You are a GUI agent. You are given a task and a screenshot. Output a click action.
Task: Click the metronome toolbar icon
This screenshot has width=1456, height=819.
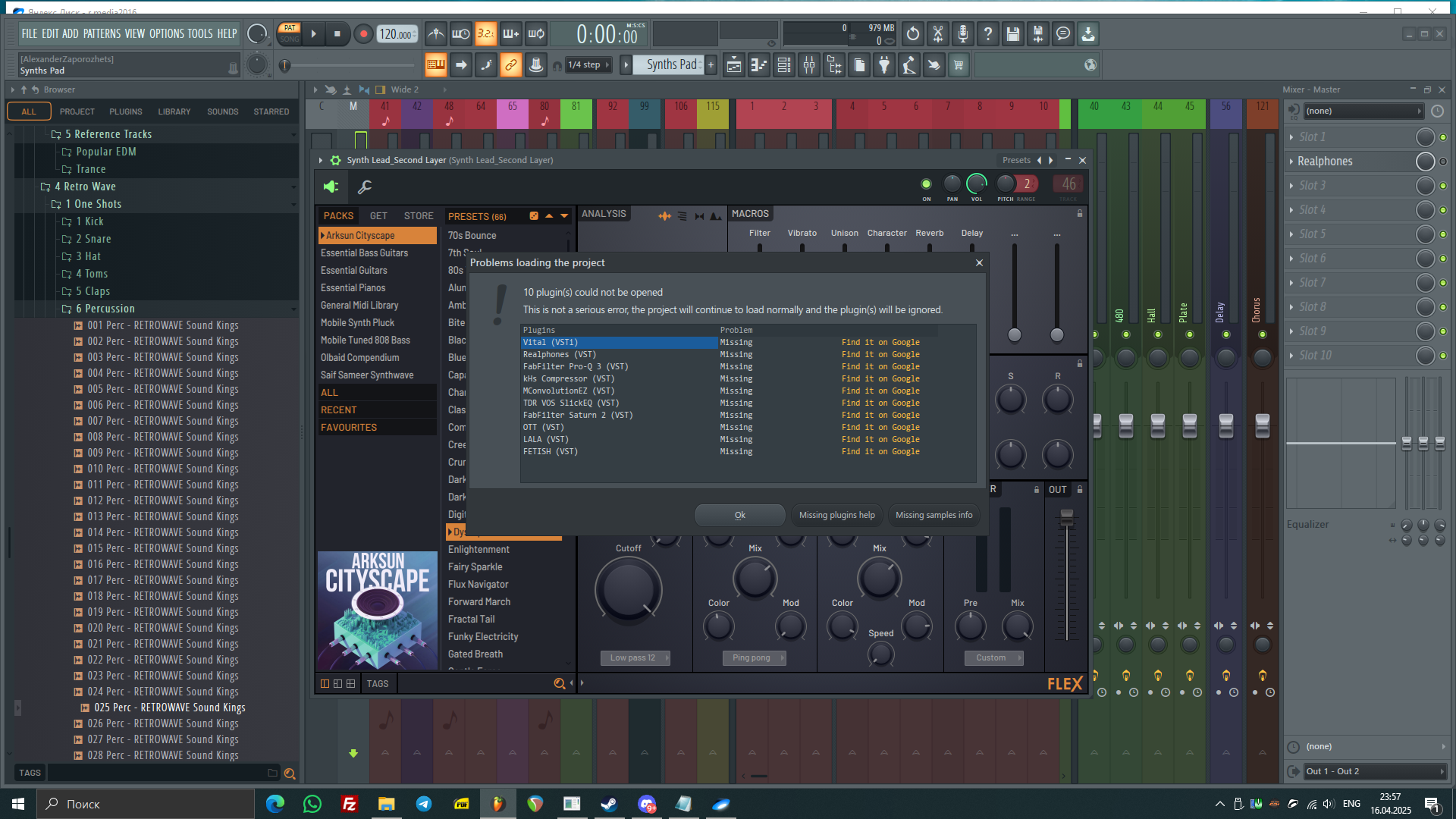(x=435, y=33)
